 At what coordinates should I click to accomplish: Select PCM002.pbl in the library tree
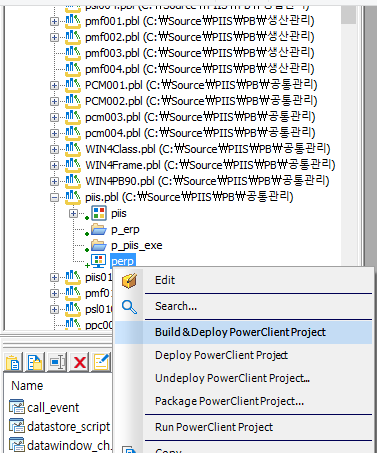pos(201,101)
